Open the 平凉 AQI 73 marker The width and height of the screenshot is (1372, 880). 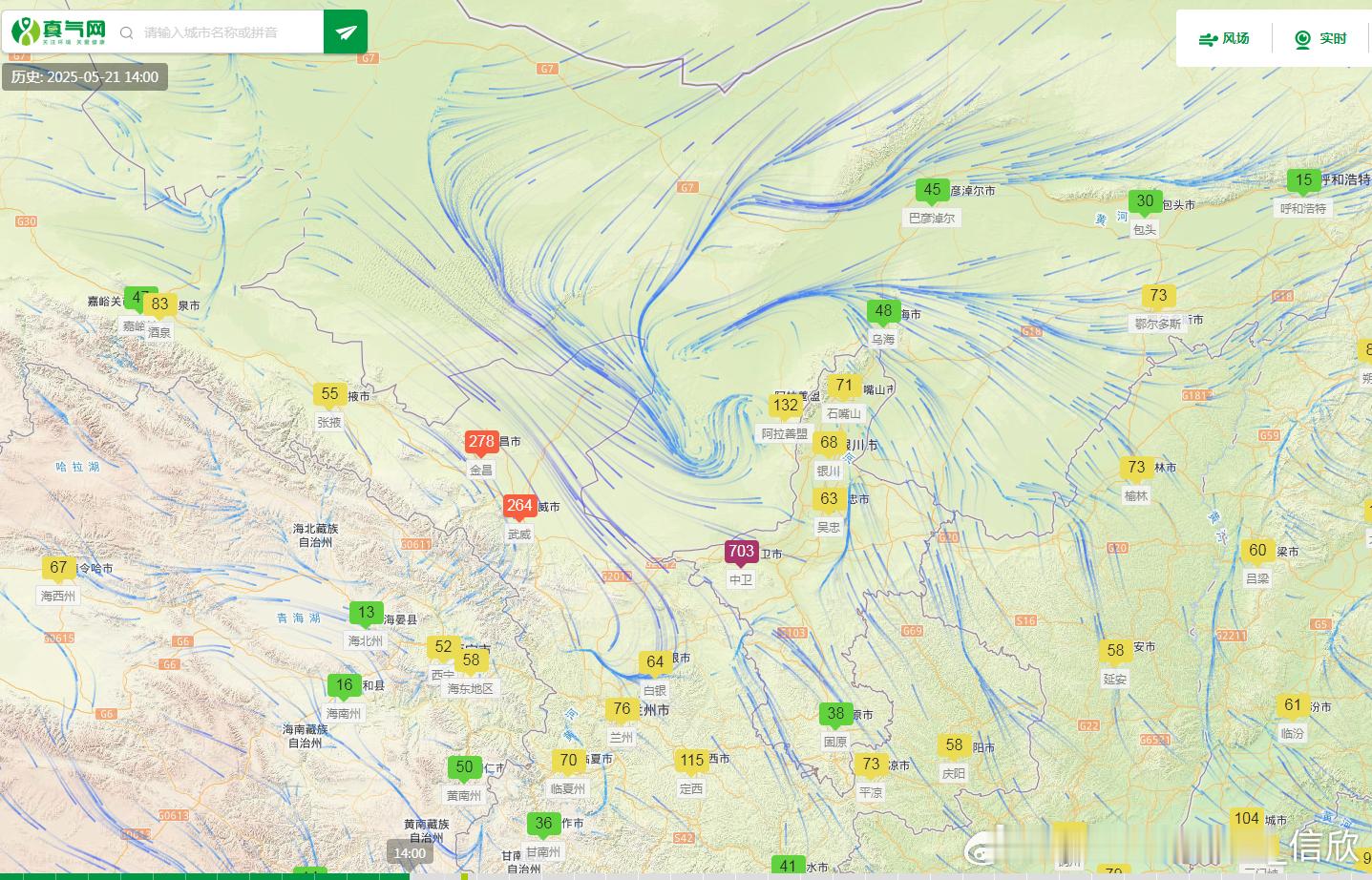tap(871, 765)
